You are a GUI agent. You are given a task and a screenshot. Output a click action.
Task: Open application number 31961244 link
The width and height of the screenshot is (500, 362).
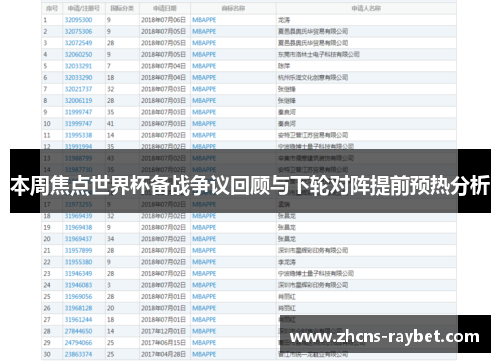pyautogui.click(x=78, y=320)
